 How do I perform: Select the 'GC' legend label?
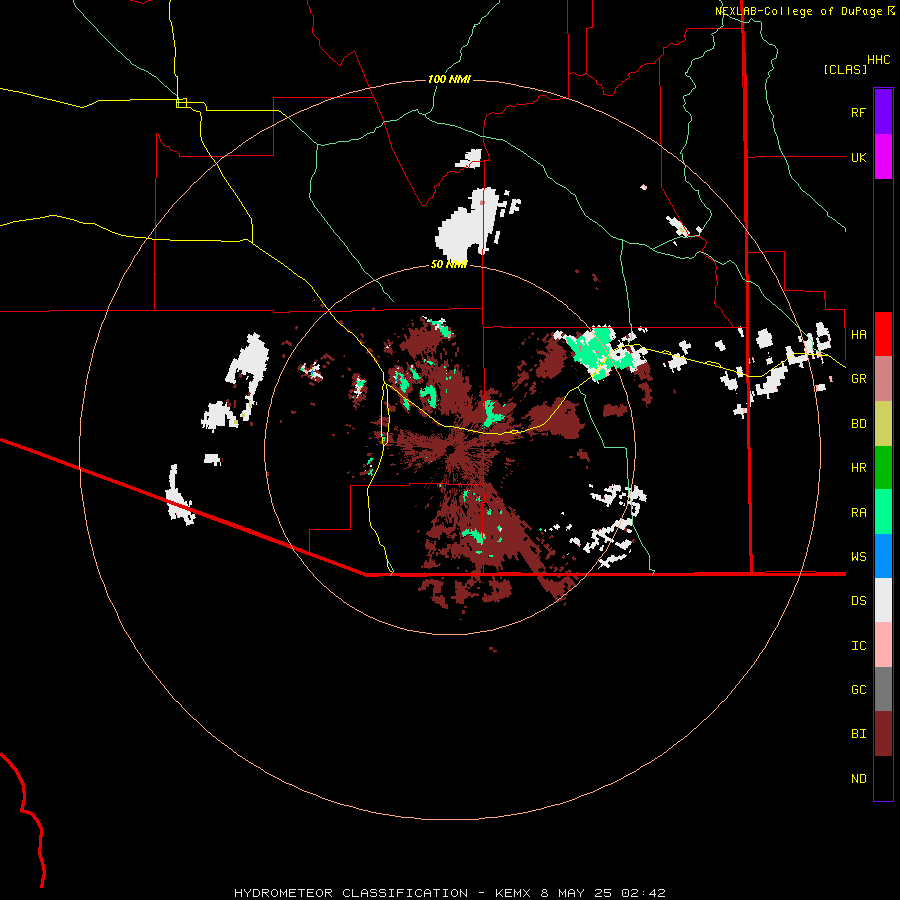tap(858, 690)
